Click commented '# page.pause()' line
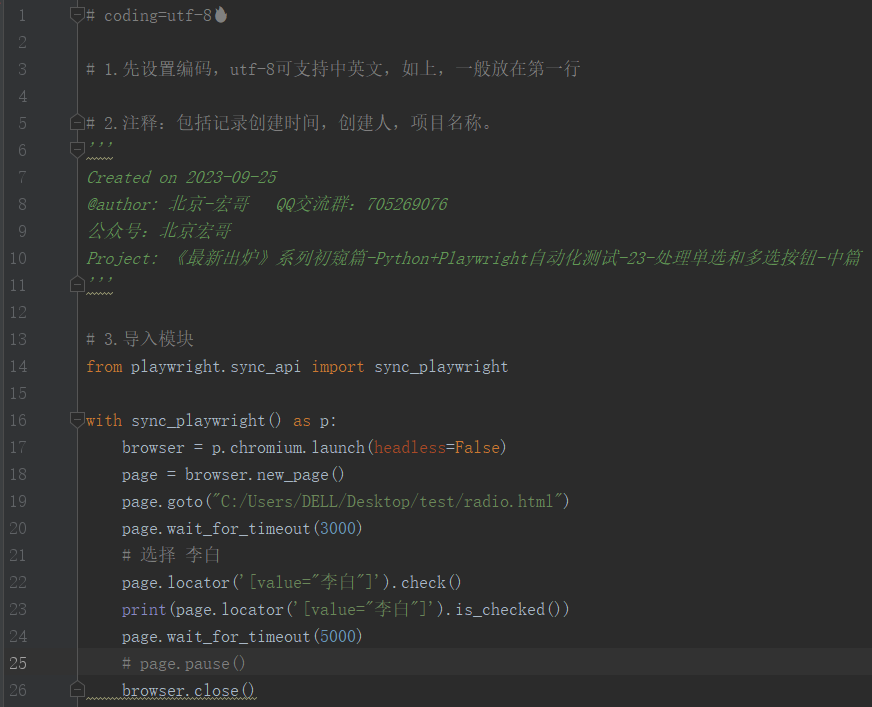The image size is (872, 707). click(184, 664)
